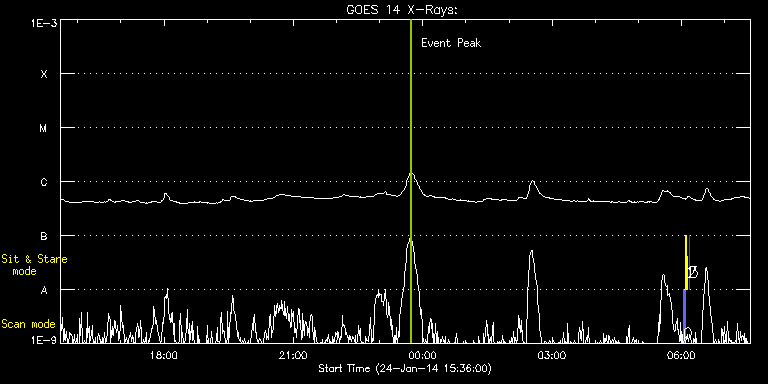The width and height of the screenshot is (768, 384).
Task: Click the 1E-9 bottom axis value
Action: tap(44, 340)
